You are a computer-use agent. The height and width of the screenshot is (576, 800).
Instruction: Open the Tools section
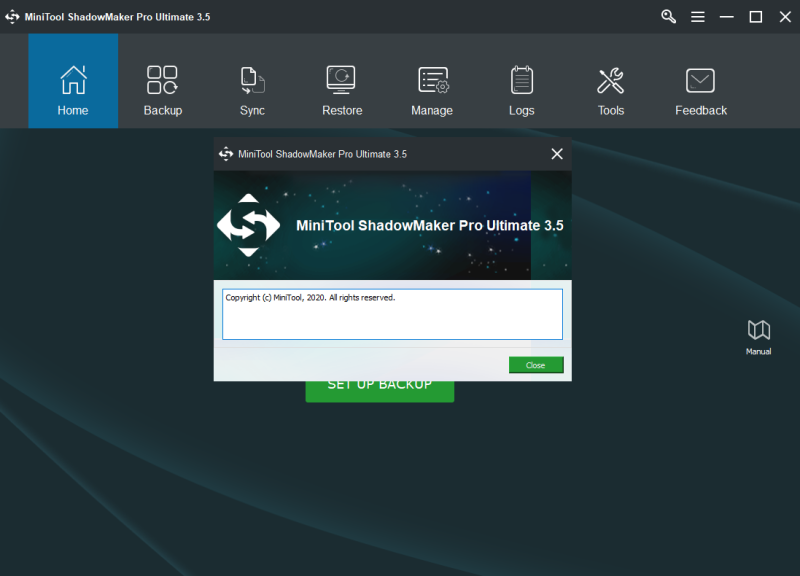611,90
